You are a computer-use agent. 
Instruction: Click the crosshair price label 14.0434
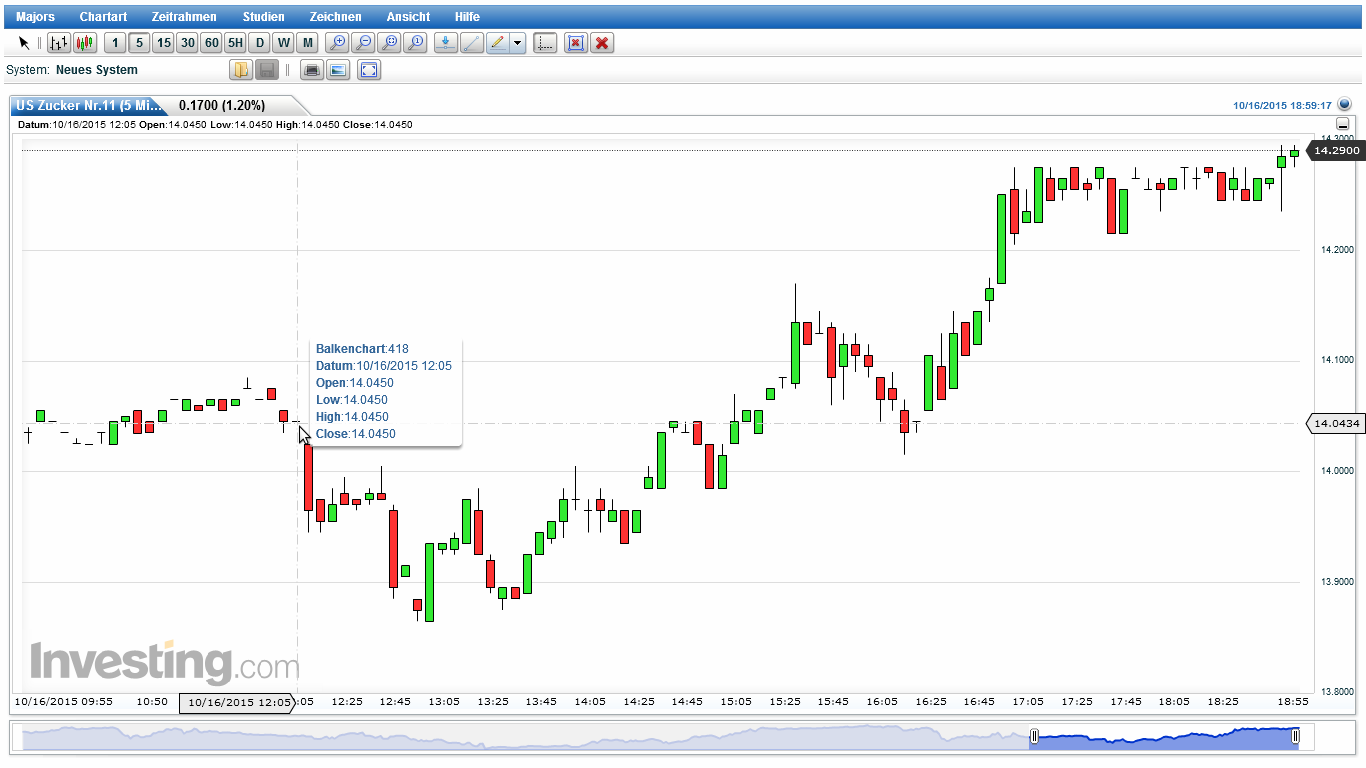[x=1336, y=424]
